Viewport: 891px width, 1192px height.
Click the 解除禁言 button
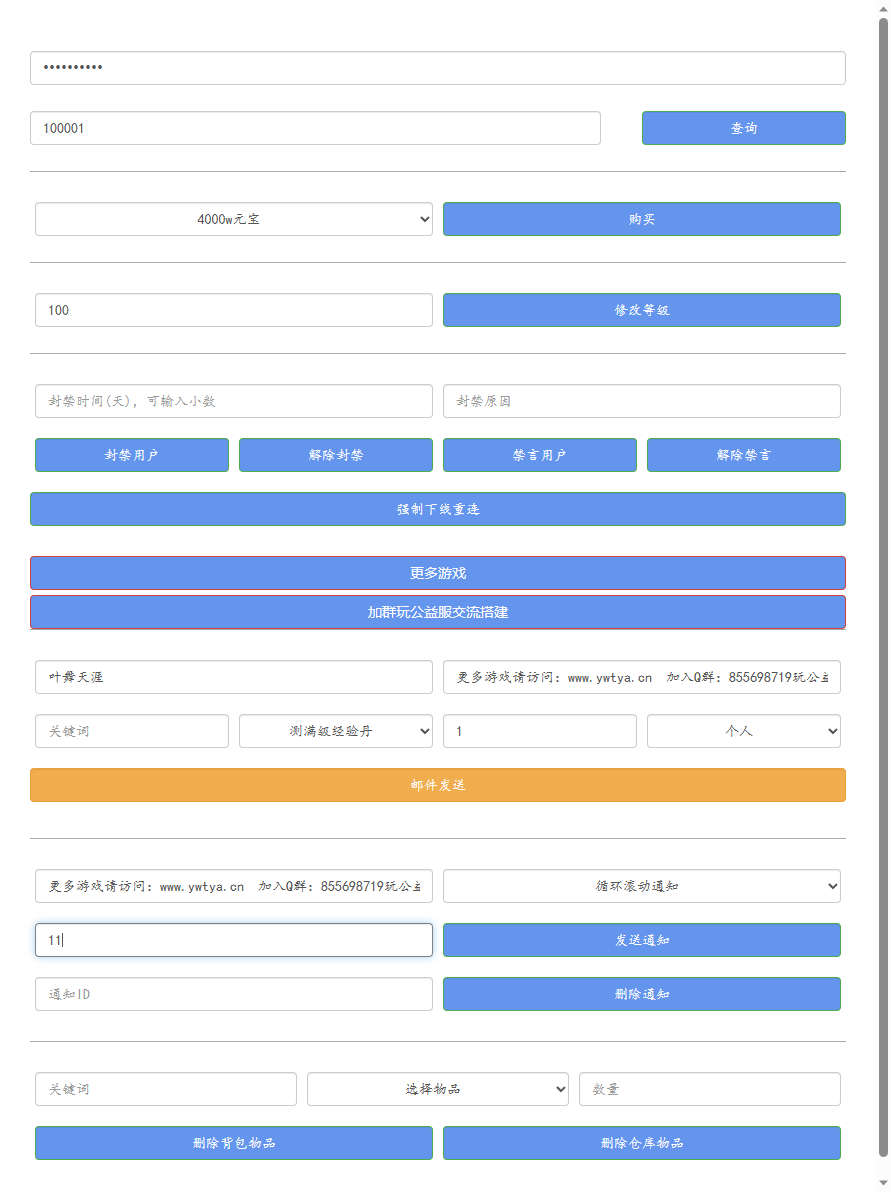[744, 455]
